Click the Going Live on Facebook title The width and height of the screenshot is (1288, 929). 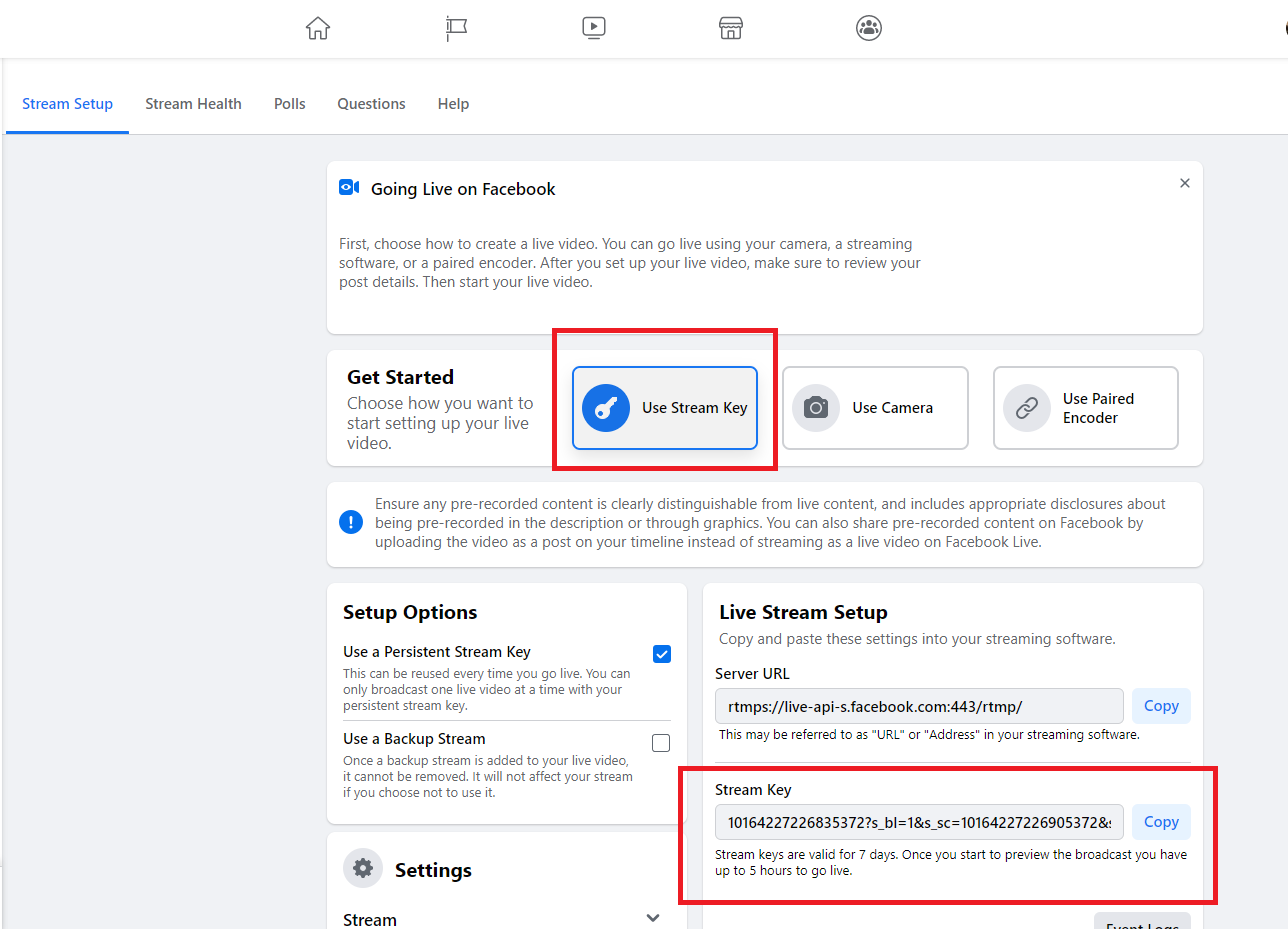pyautogui.click(x=463, y=189)
